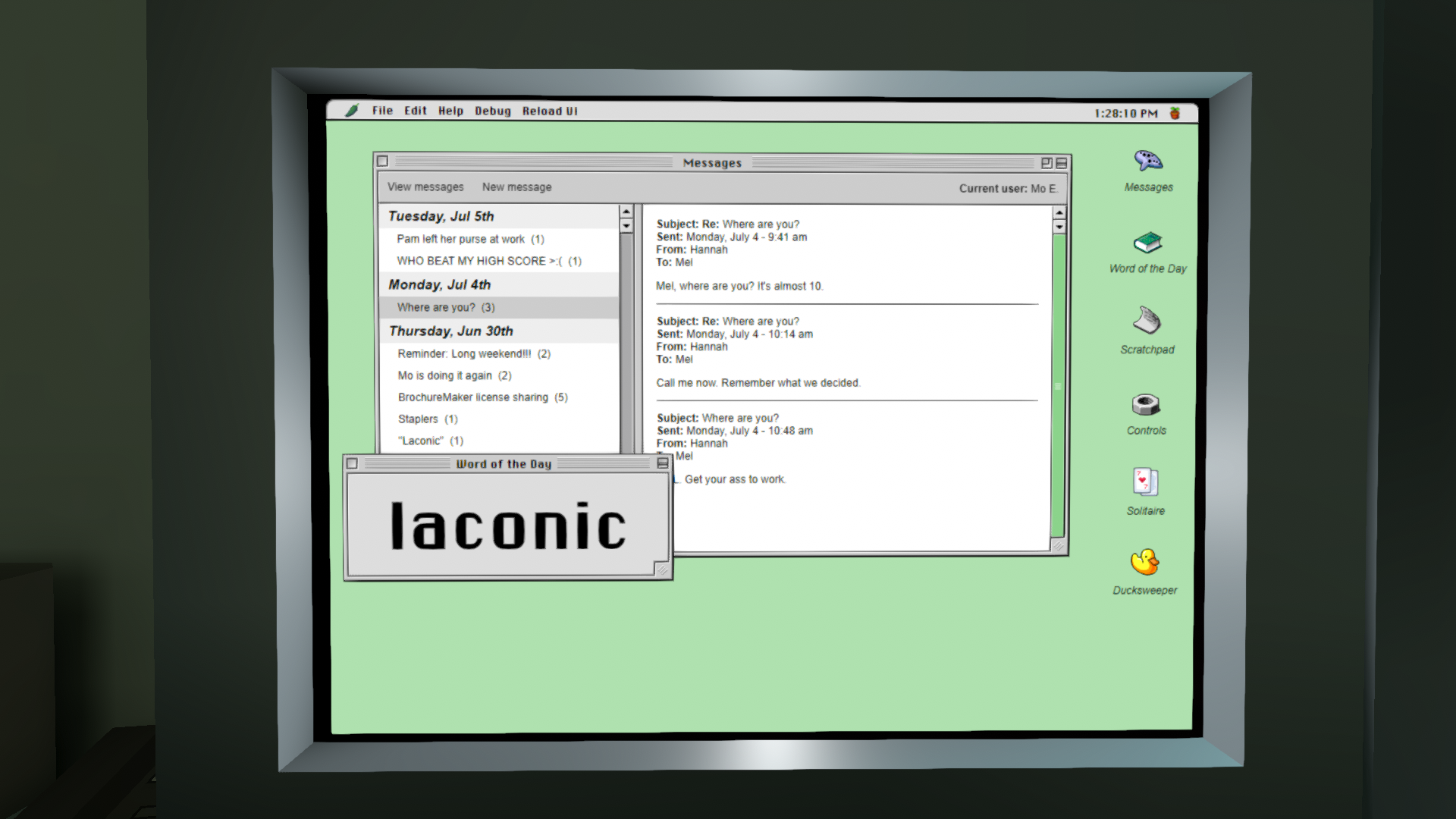Screen dimensions: 1456x819
Task: Click the pepper logo in the menu bar
Action: 352,111
